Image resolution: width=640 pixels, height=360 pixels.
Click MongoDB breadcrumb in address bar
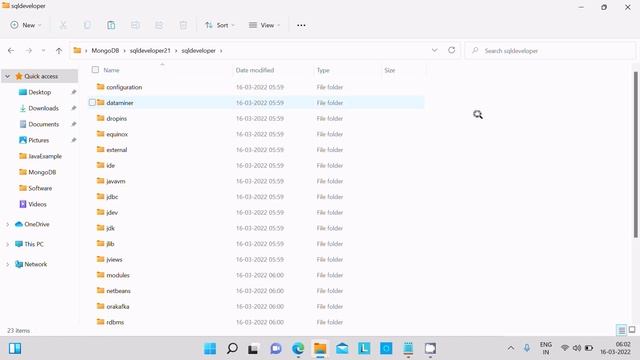click(105, 51)
